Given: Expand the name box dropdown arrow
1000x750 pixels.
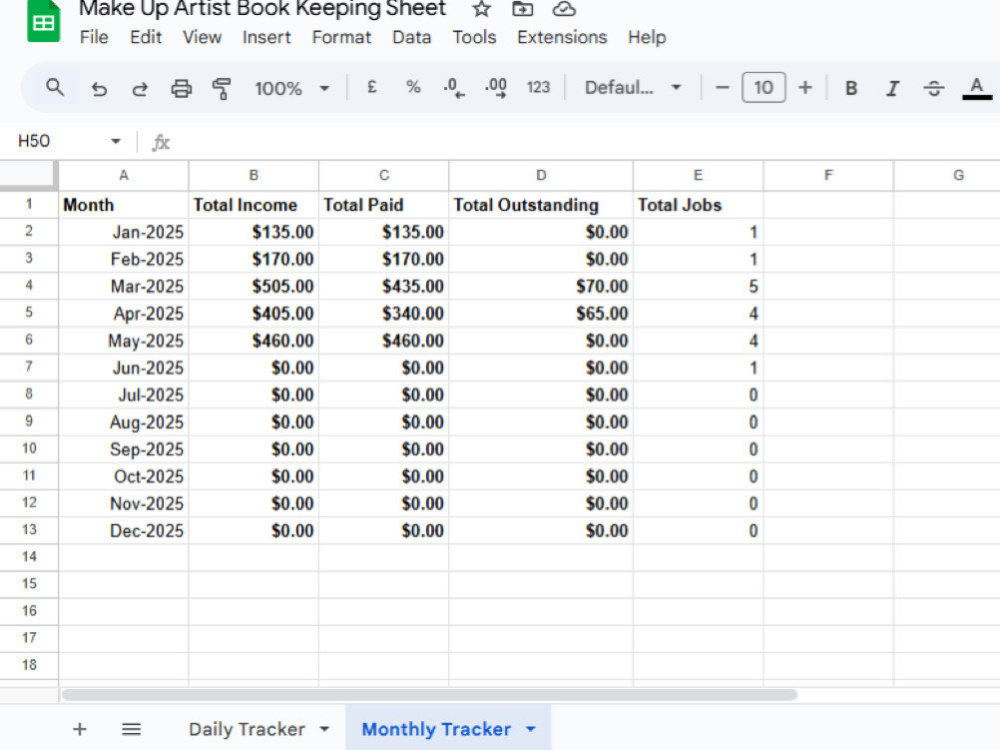Looking at the screenshot, I should pos(115,141).
